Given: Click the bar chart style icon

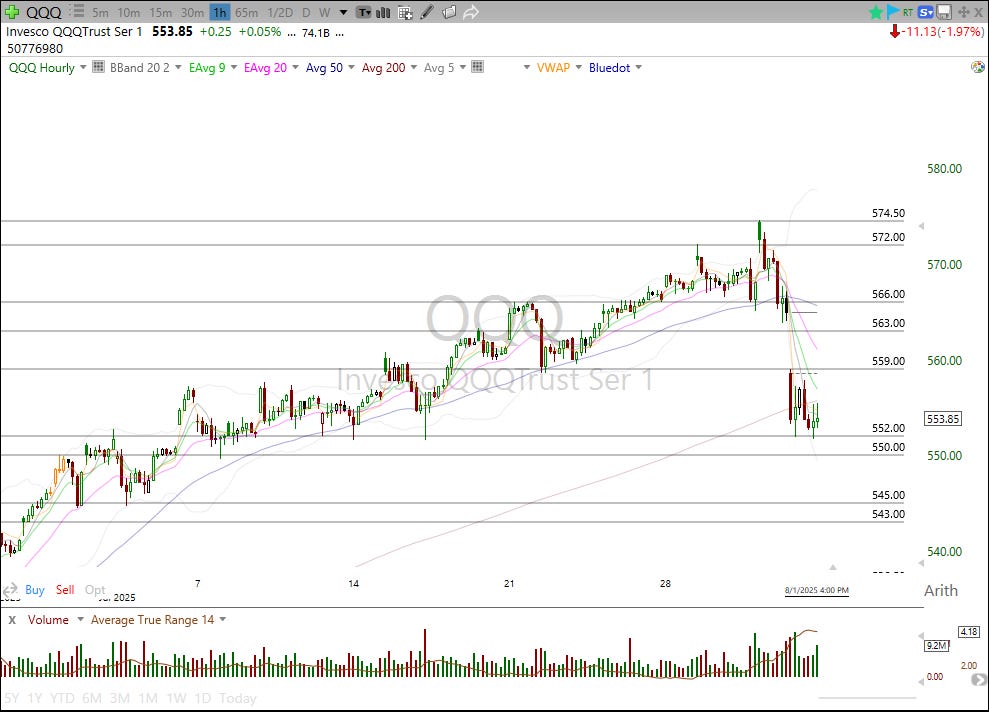Looking at the screenshot, I should pos(383,12).
